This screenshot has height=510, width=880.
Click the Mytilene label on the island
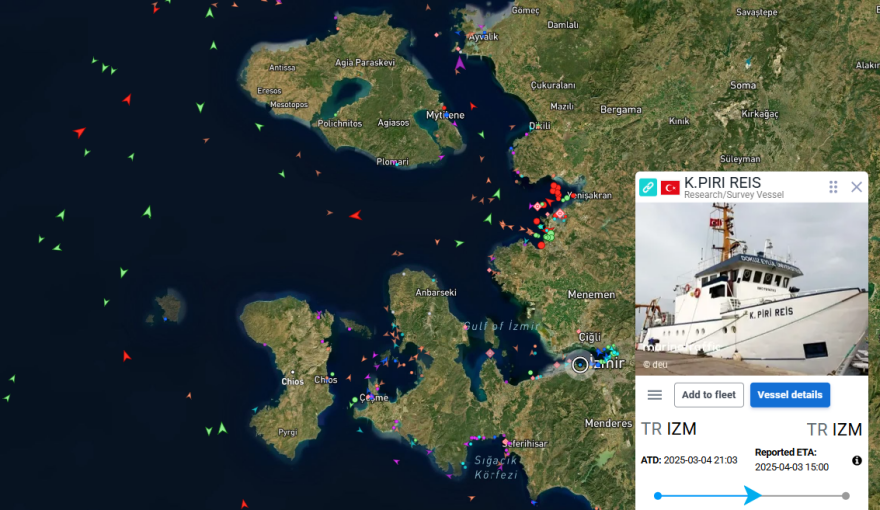pos(445,115)
